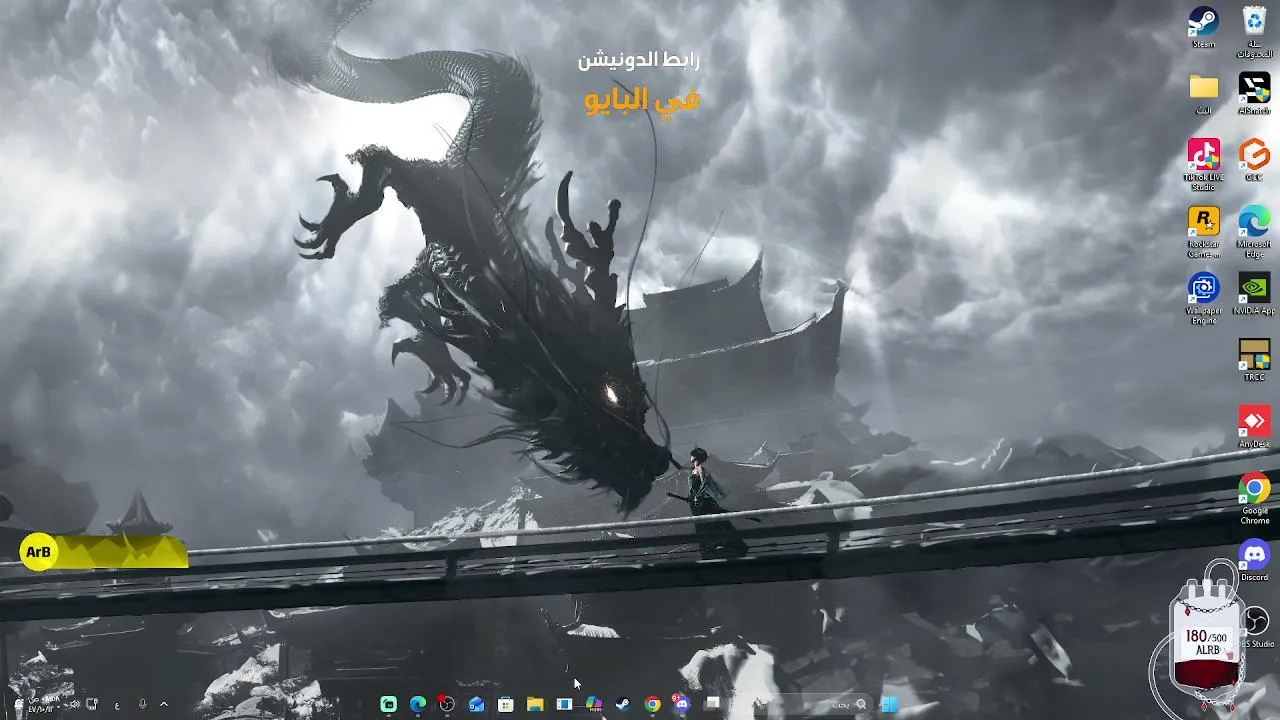Open network settings from tray icon
Image resolution: width=1280 pixels, height=720 pixels.
click(92, 704)
